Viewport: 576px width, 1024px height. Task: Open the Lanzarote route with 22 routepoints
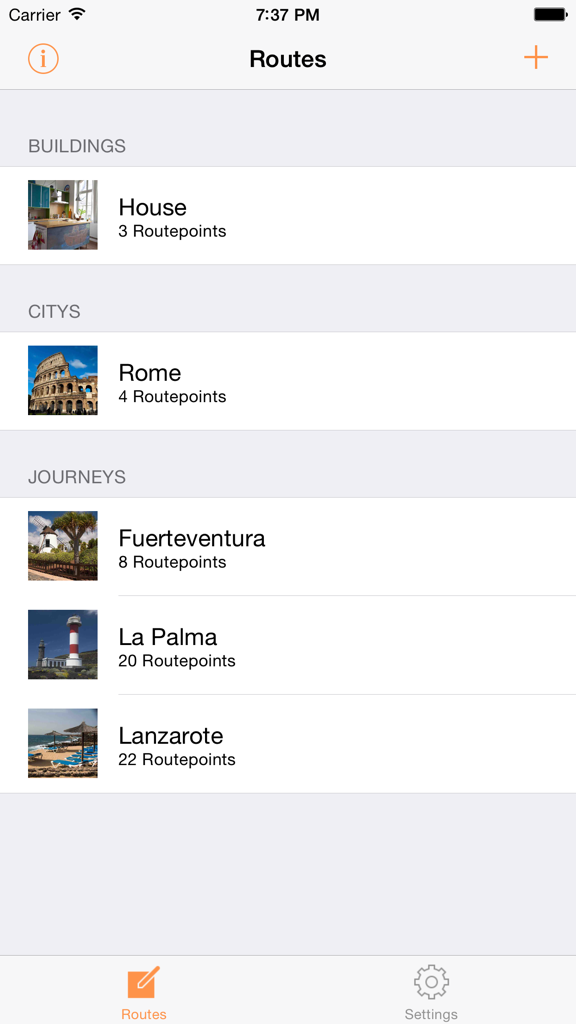click(288, 744)
